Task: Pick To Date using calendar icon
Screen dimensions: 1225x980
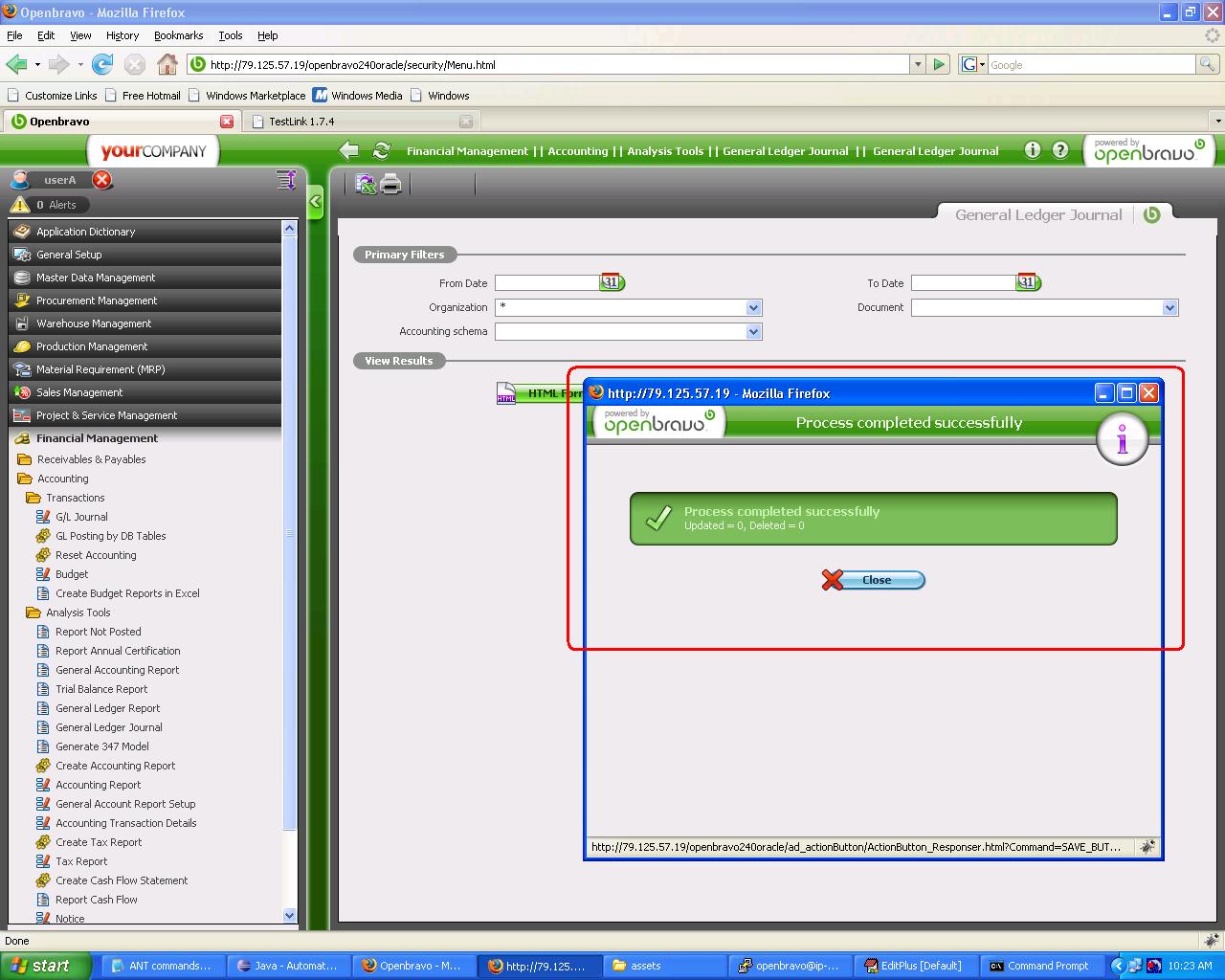Action: pyautogui.click(x=1028, y=282)
